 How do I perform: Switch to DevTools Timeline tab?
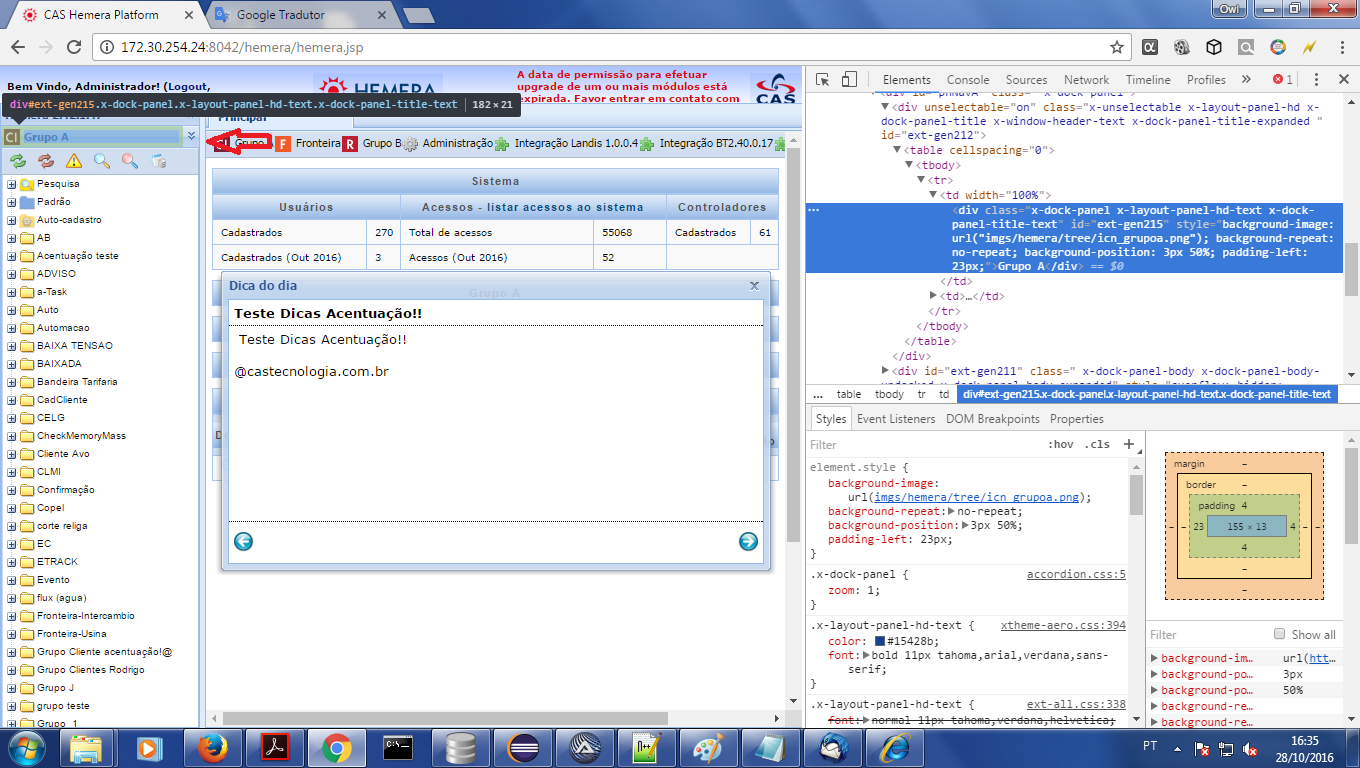point(1148,80)
